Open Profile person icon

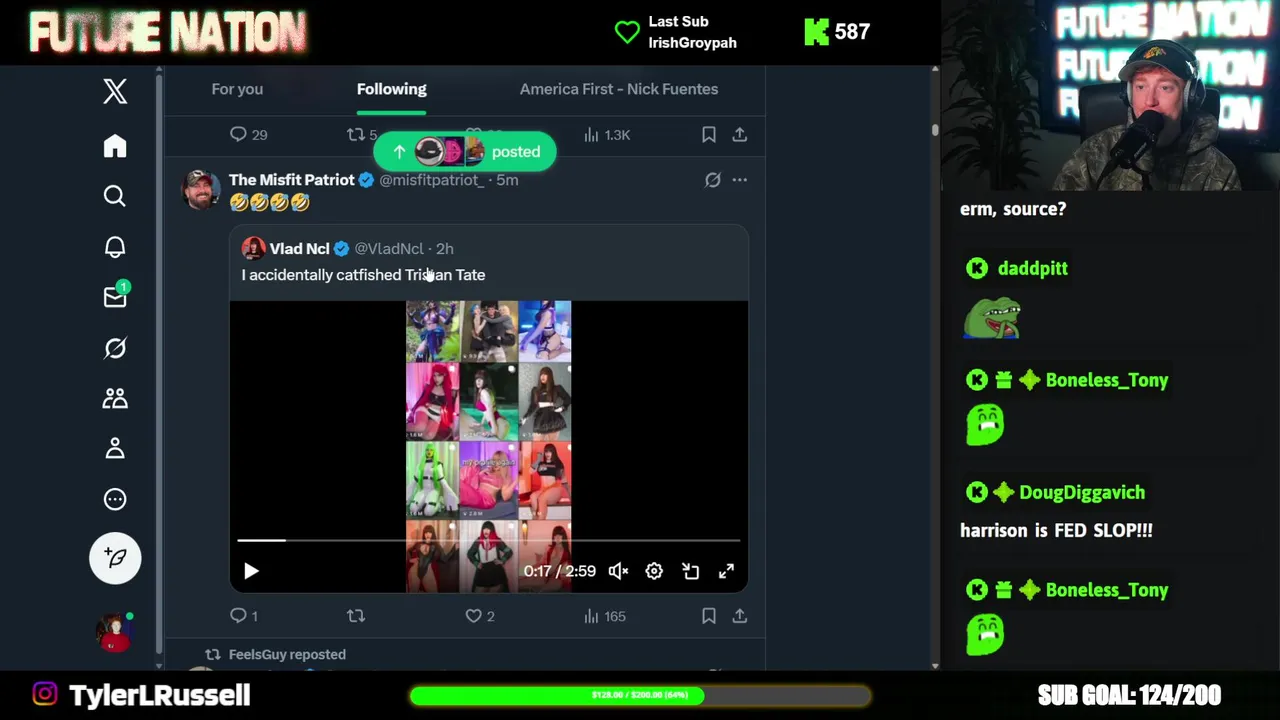(115, 449)
